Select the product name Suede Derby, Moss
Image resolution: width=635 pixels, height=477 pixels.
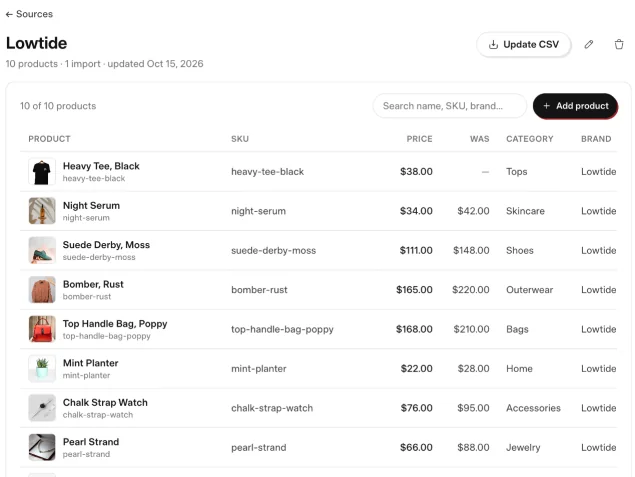106,245
